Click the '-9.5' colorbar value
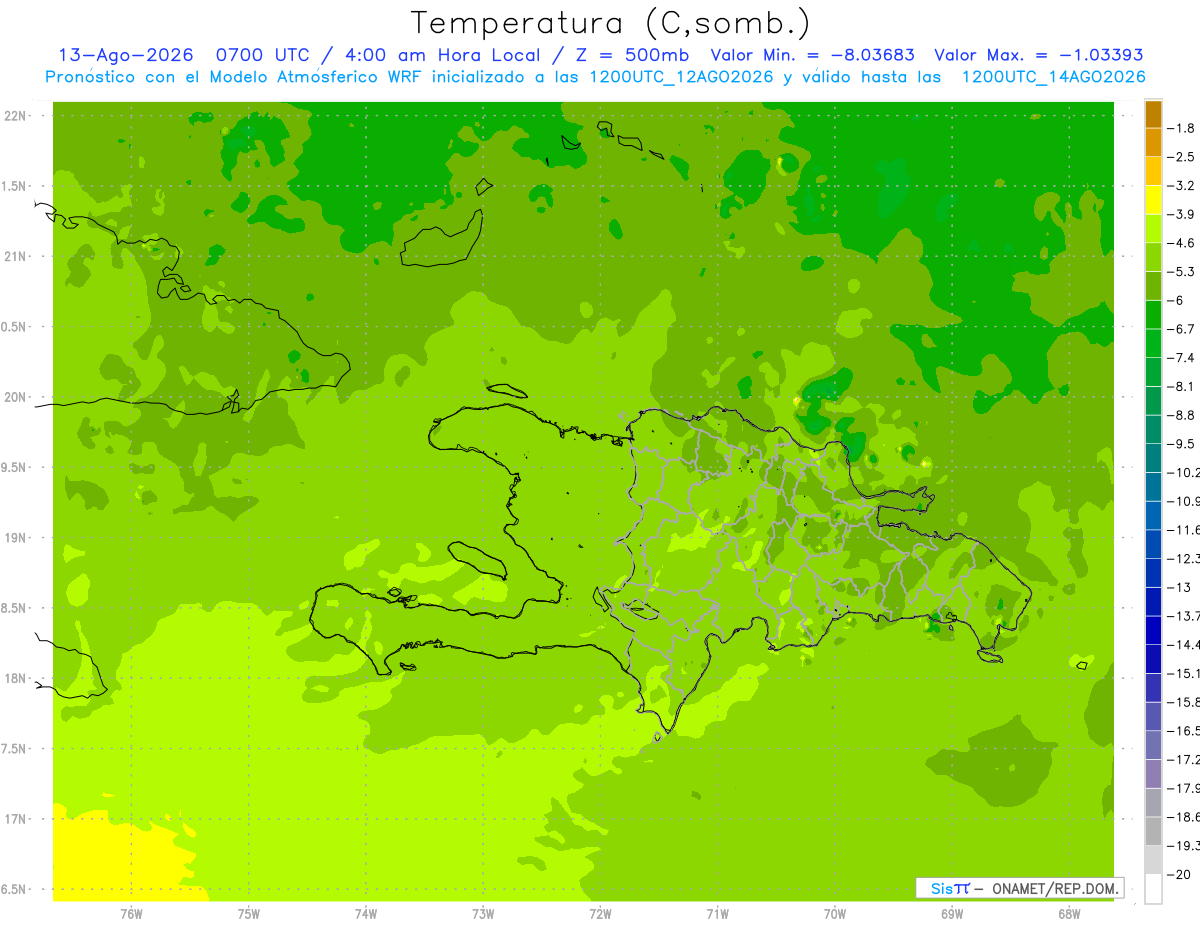 pos(1182,443)
